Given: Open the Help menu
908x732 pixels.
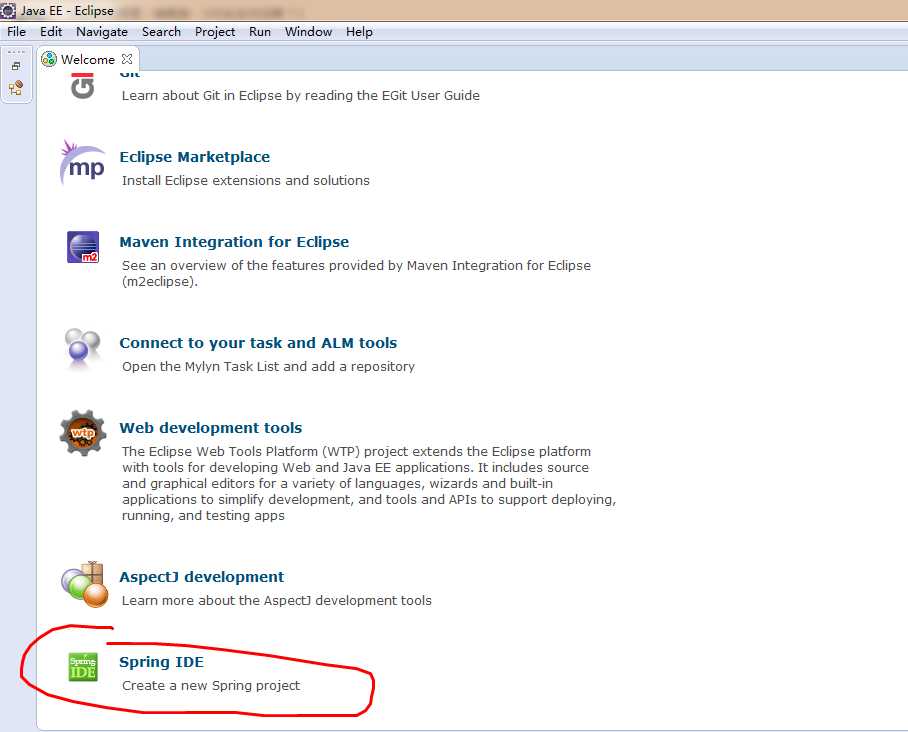Looking at the screenshot, I should pyautogui.click(x=359, y=32).
